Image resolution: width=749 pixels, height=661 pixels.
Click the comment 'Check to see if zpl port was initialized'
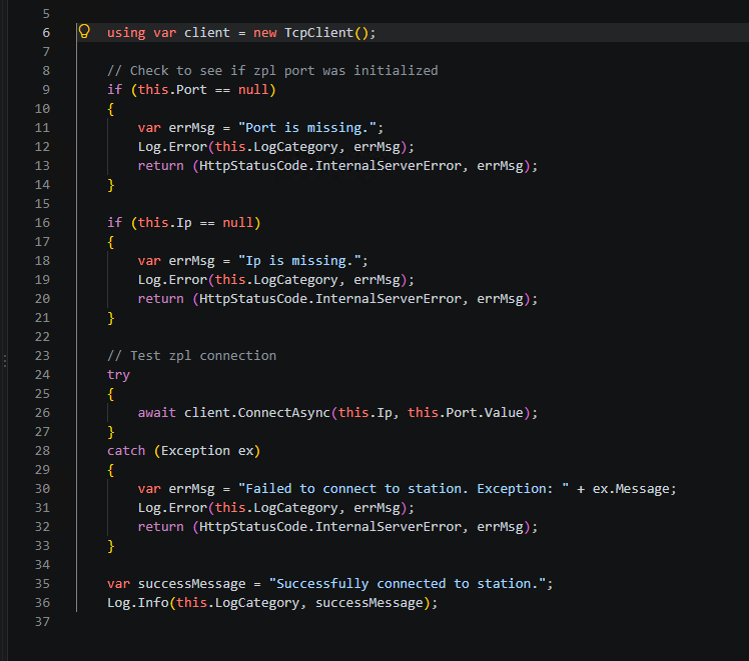pyautogui.click(x=272, y=71)
